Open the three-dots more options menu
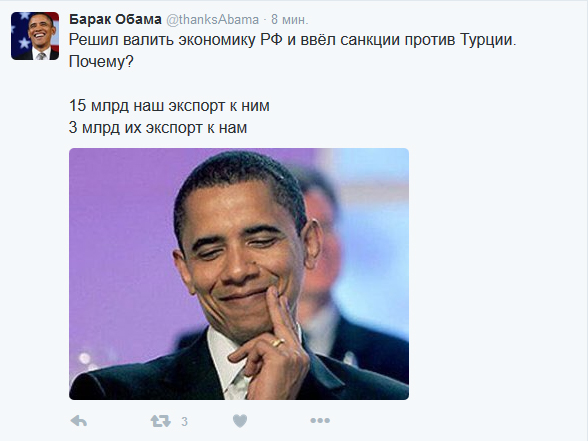This screenshot has height=441, width=588. 320,421
